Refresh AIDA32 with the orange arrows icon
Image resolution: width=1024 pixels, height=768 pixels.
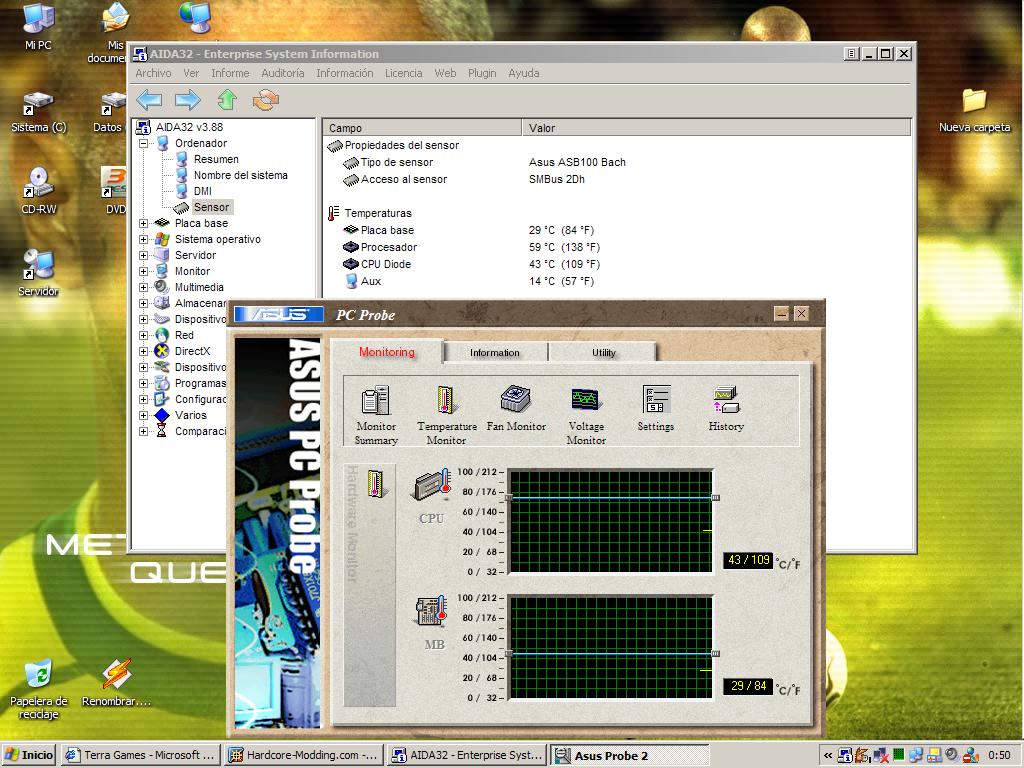(266, 100)
